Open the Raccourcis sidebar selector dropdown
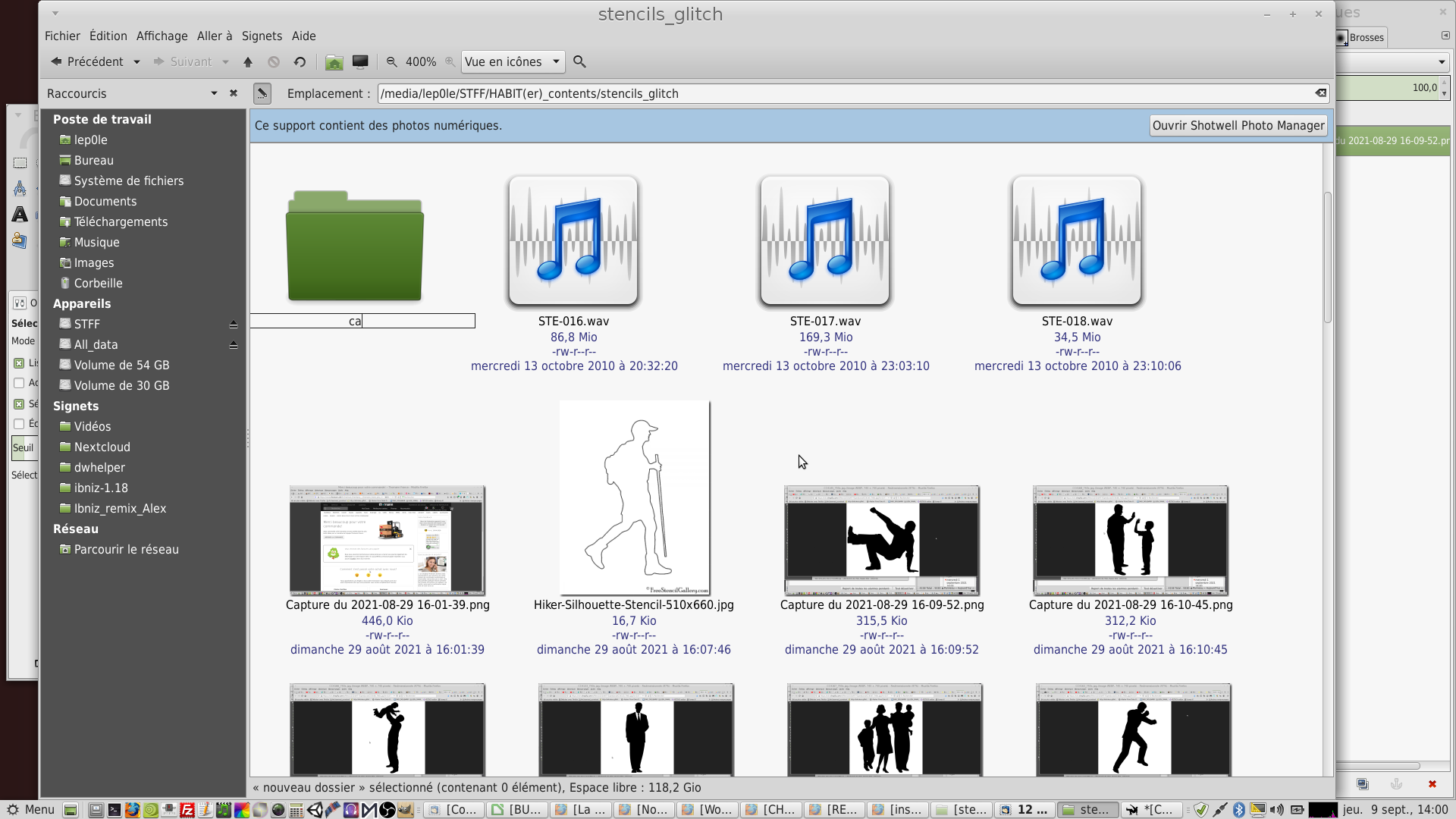Screen dimensions: 1456x819 tap(214, 93)
